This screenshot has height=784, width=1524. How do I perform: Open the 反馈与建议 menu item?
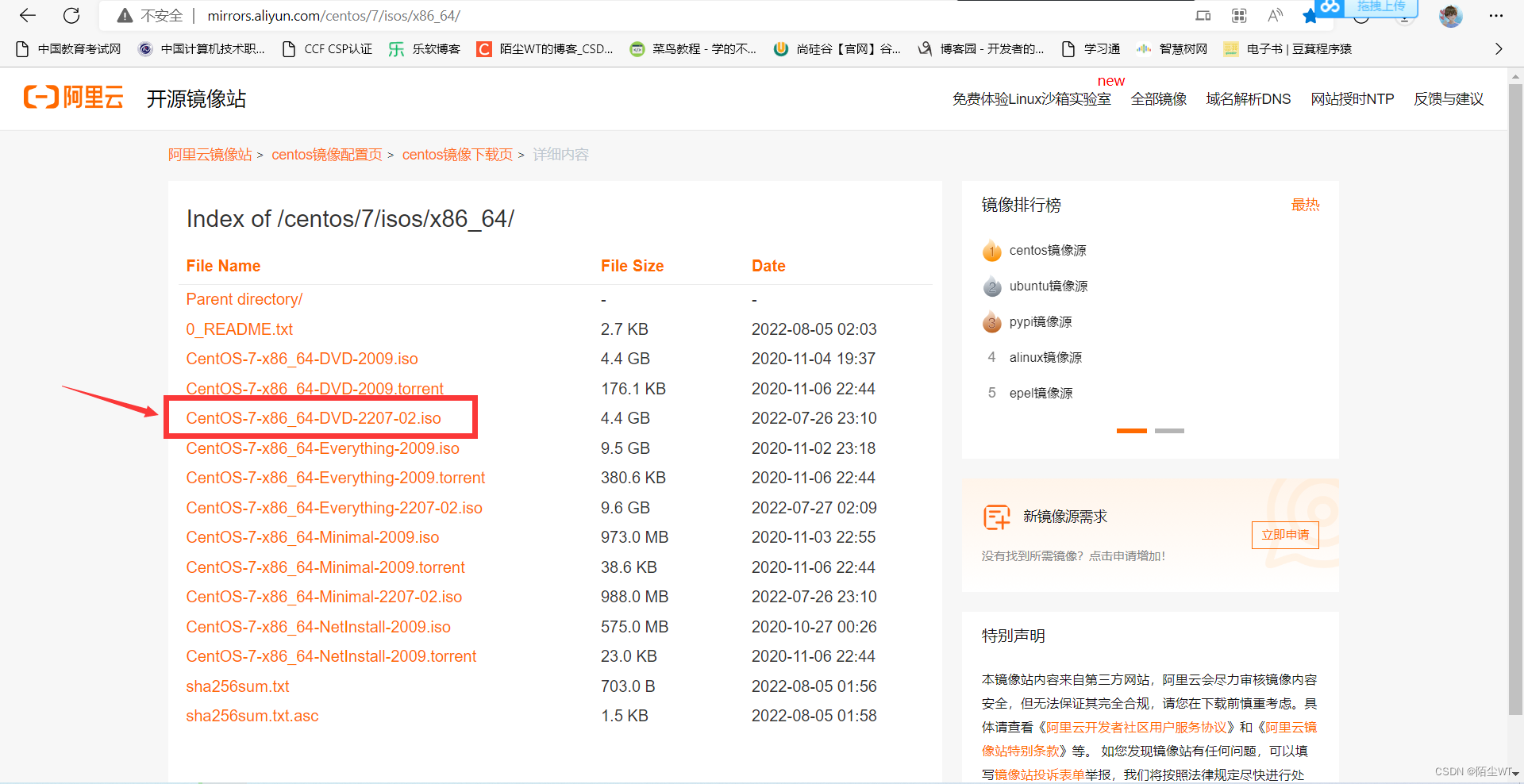click(x=1449, y=99)
